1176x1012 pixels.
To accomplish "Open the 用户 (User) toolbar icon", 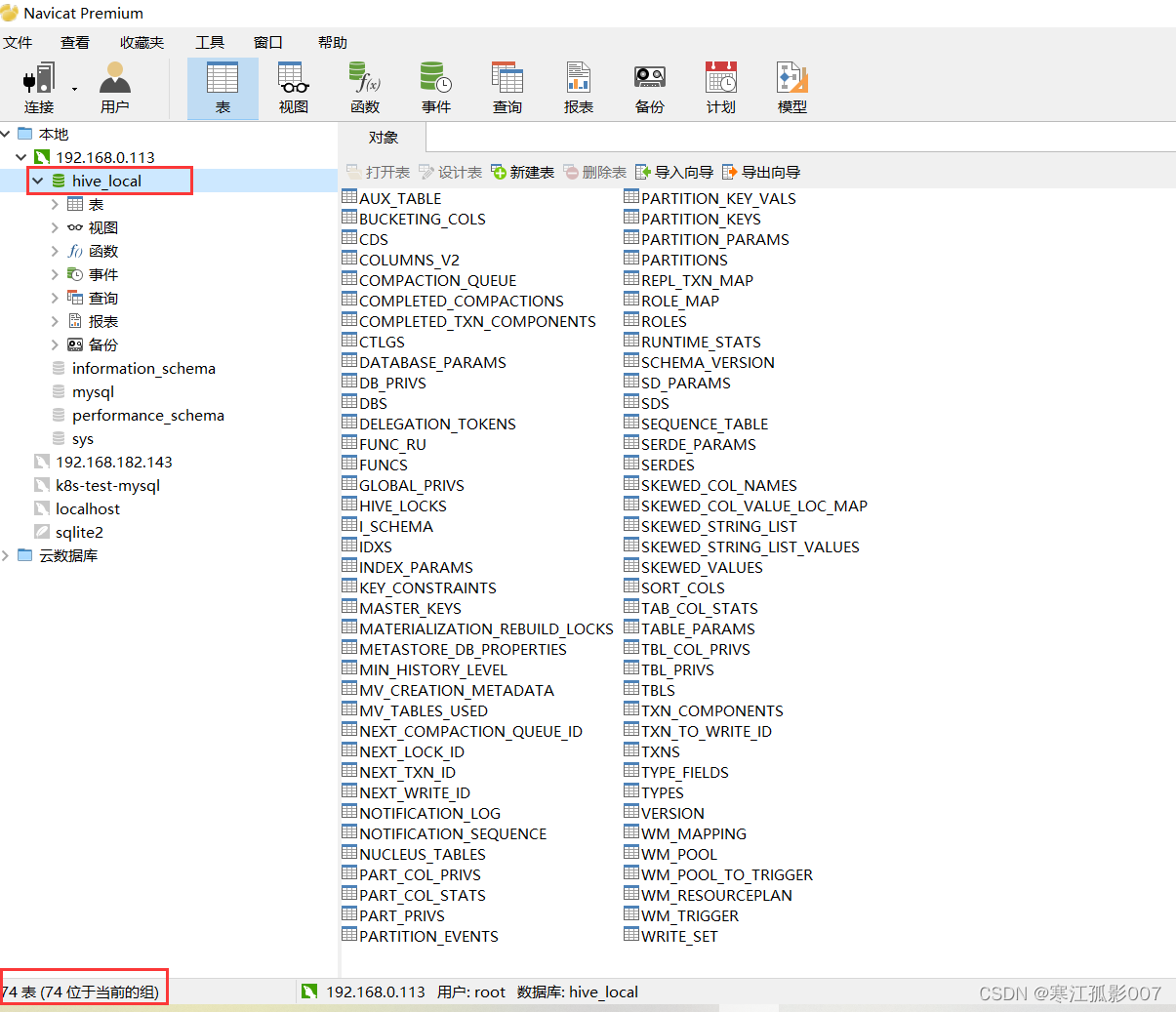I will 114,88.
